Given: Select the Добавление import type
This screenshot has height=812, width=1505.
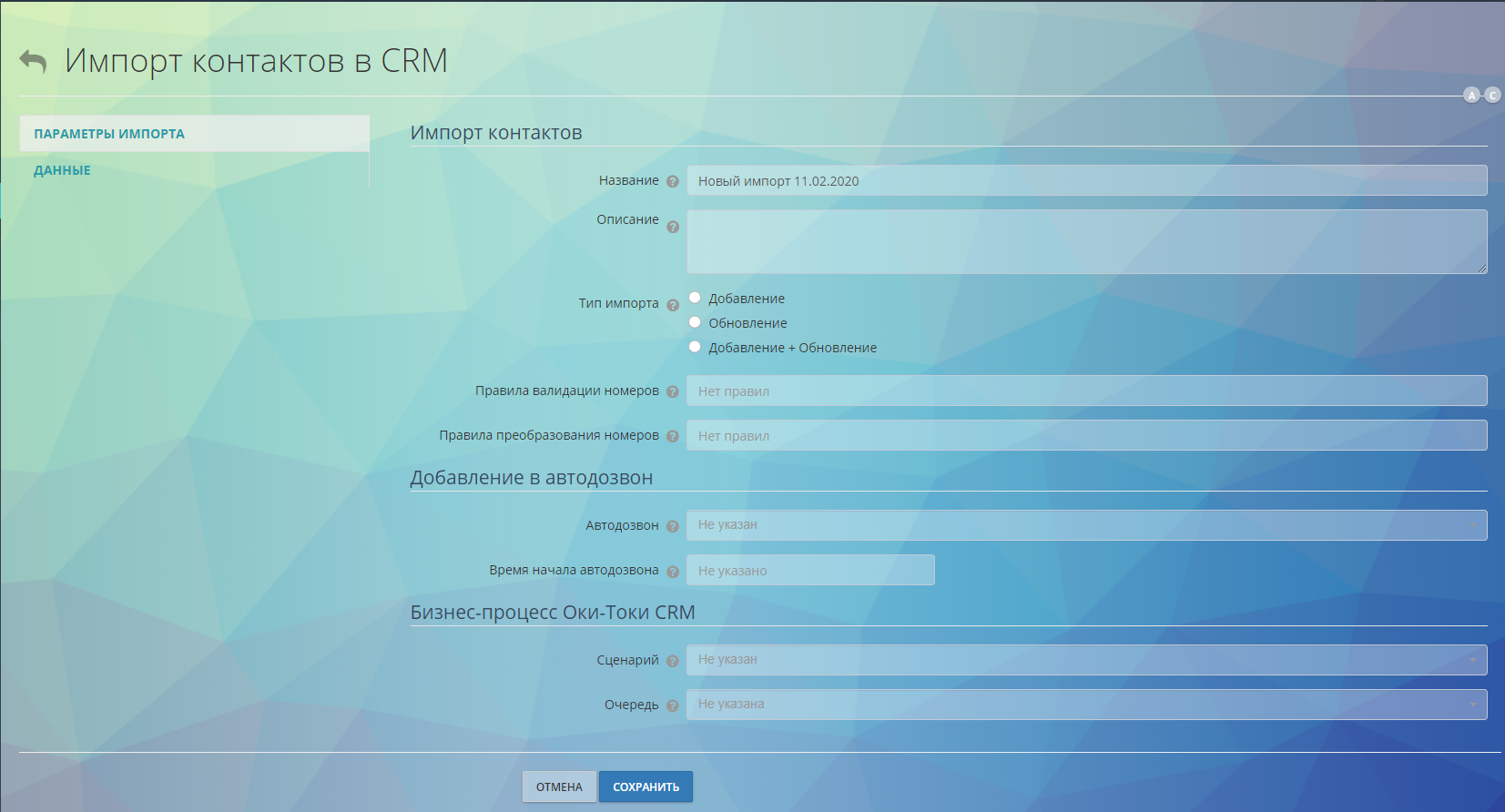Looking at the screenshot, I should coord(695,298).
